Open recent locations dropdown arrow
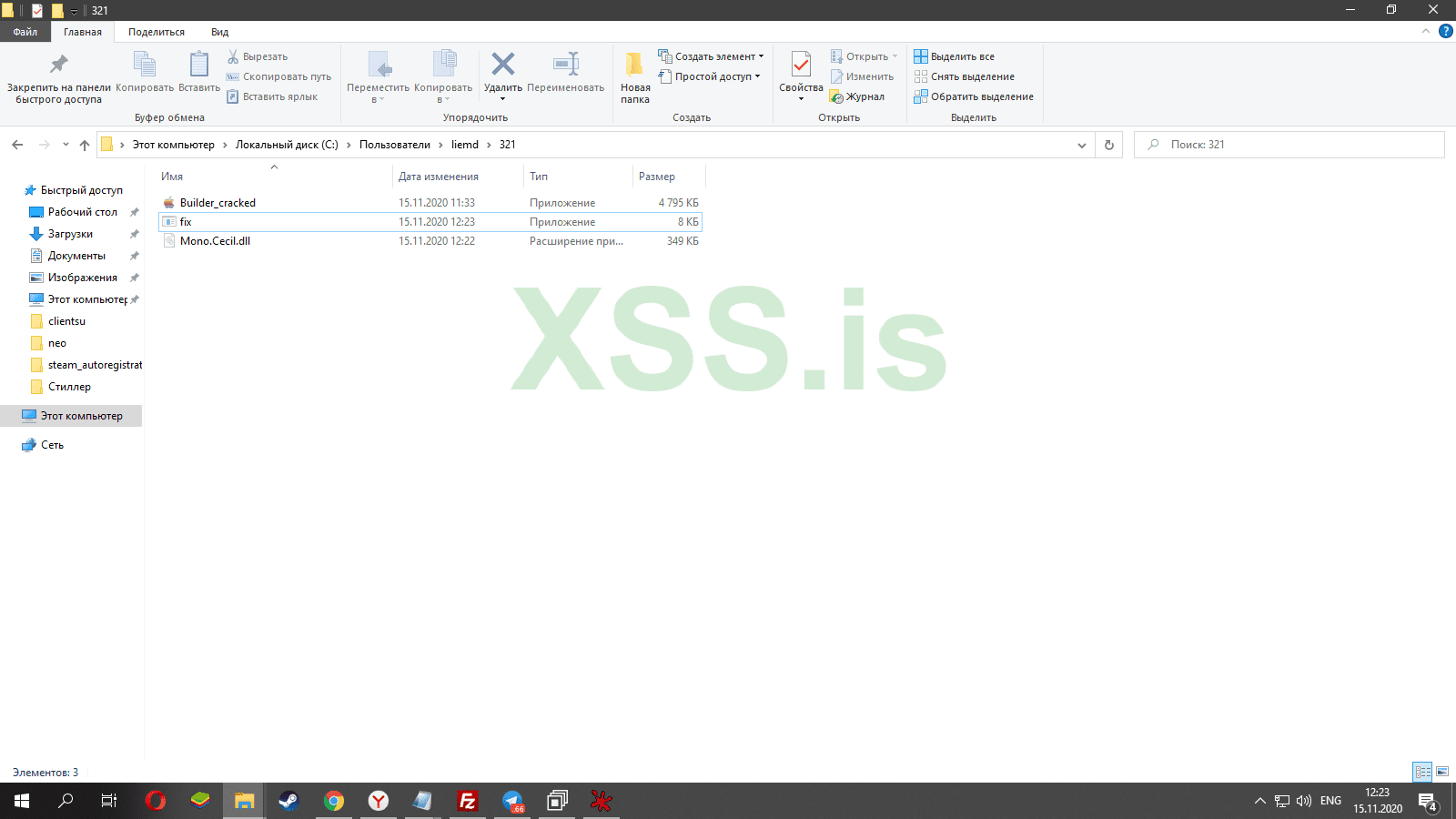 point(66,145)
